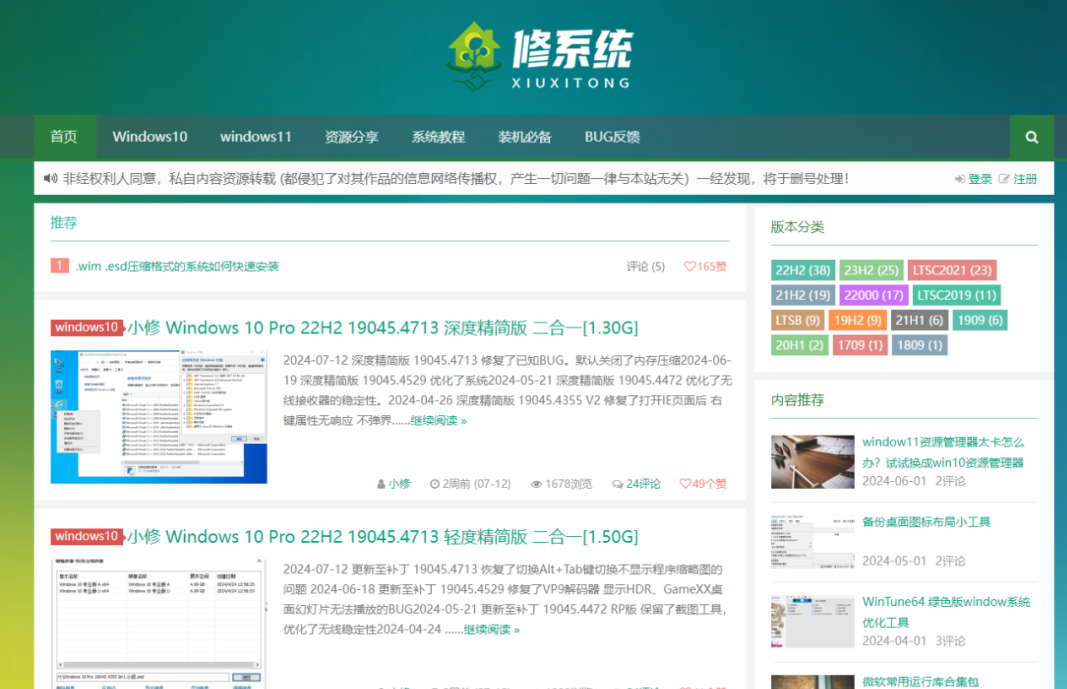Screen dimensions: 1067x689
Task: Click the windows10 tag on 轻度精简版 post
Action: point(86,536)
